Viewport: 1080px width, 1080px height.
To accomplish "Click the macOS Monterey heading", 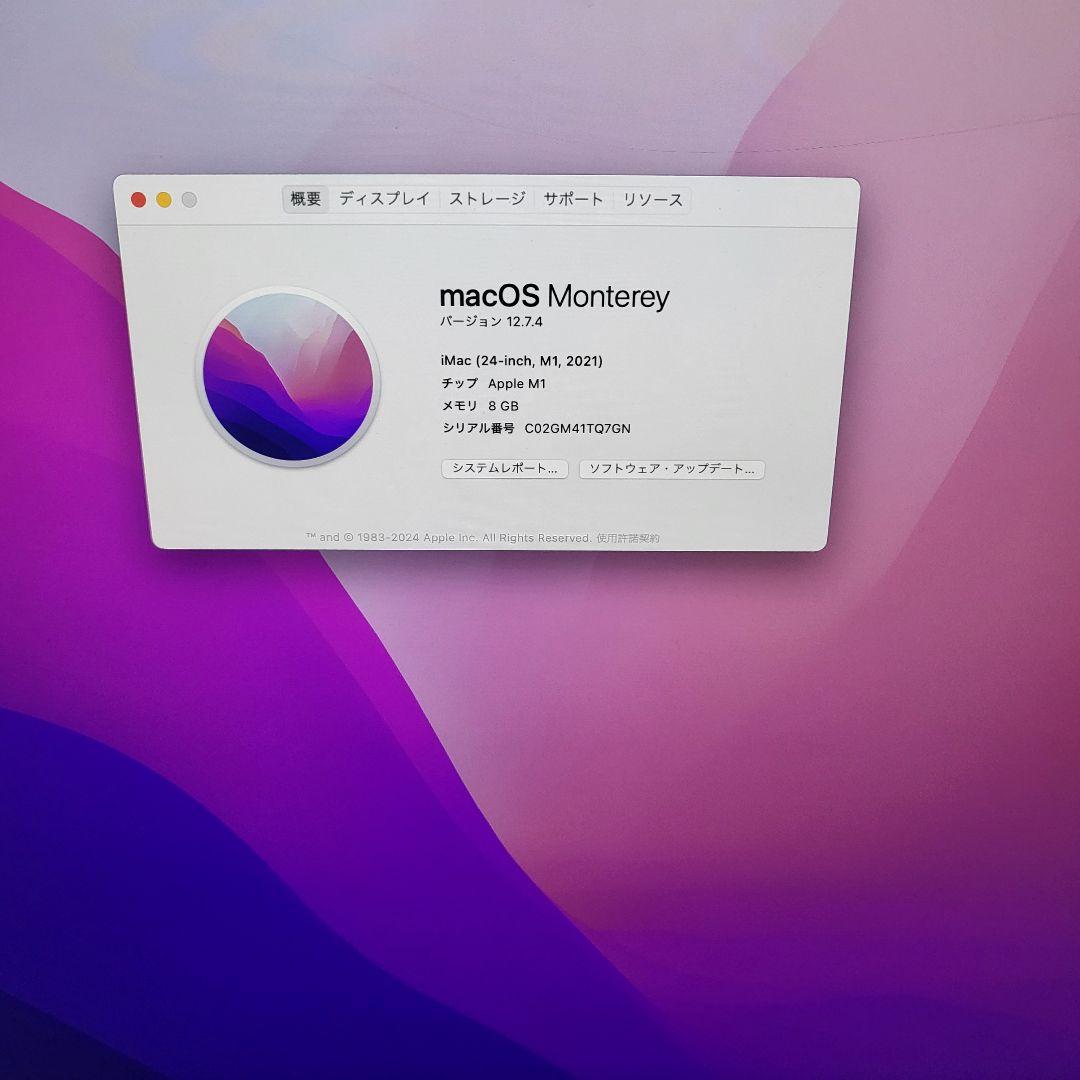I will pos(554,296).
